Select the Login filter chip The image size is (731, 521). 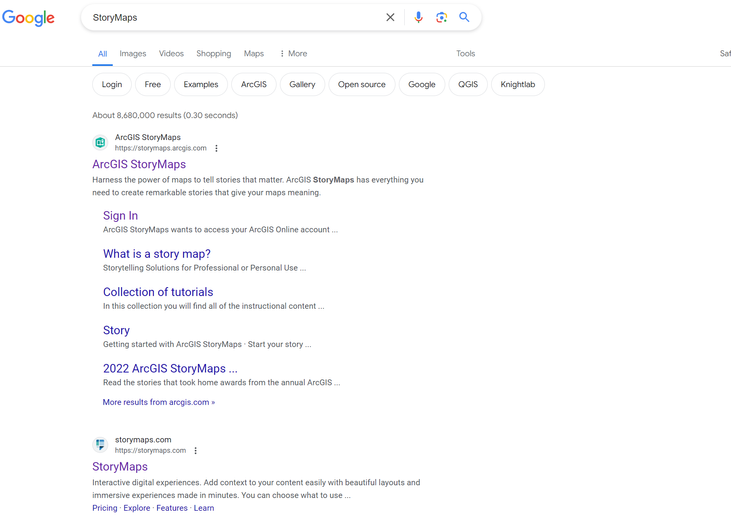tap(112, 84)
